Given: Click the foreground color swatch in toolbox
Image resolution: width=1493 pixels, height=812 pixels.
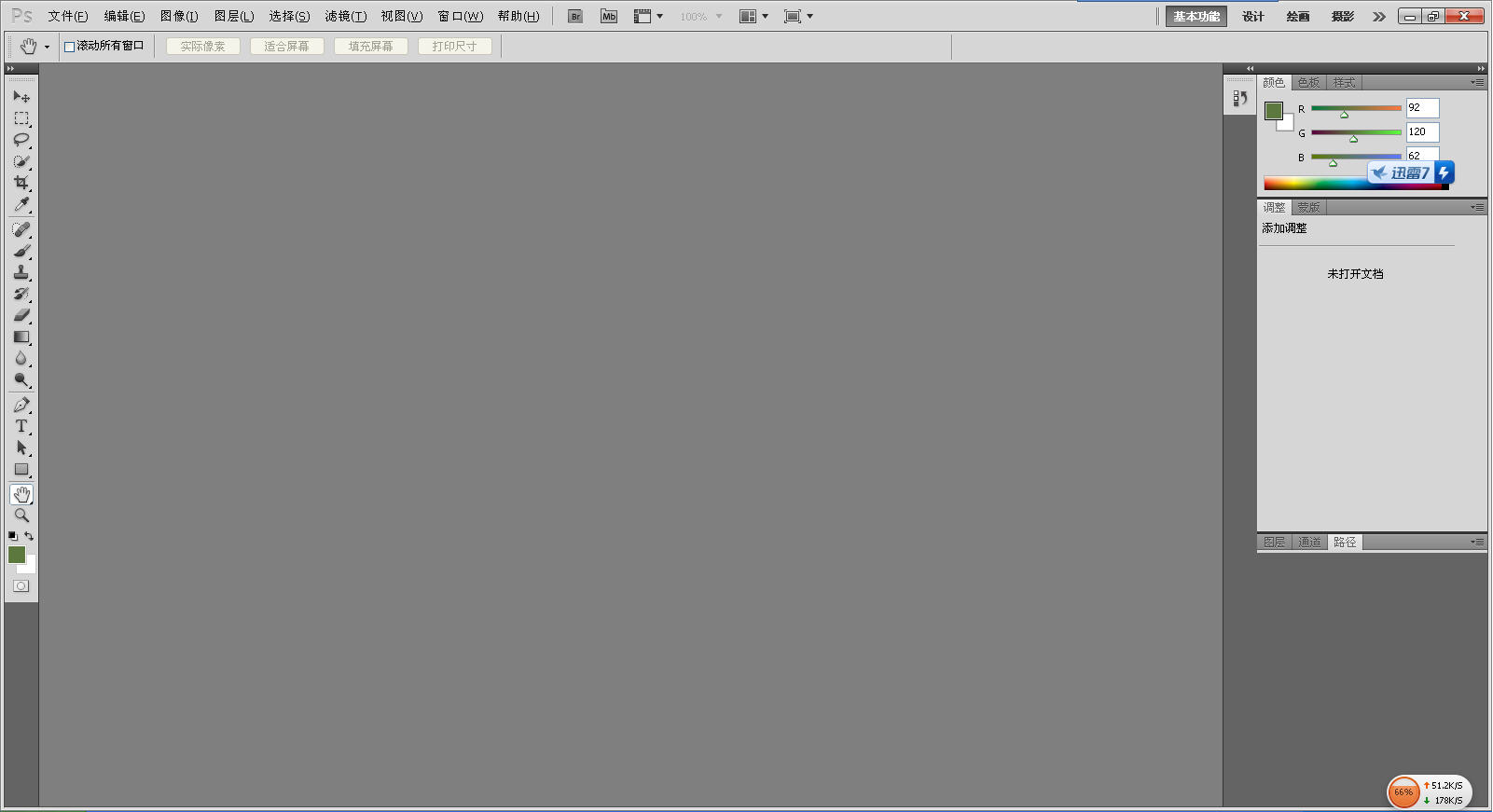Looking at the screenshot, I should point(16,555).
